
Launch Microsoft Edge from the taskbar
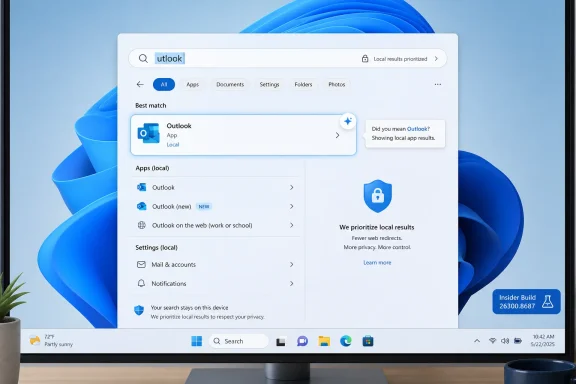[346, 341]
